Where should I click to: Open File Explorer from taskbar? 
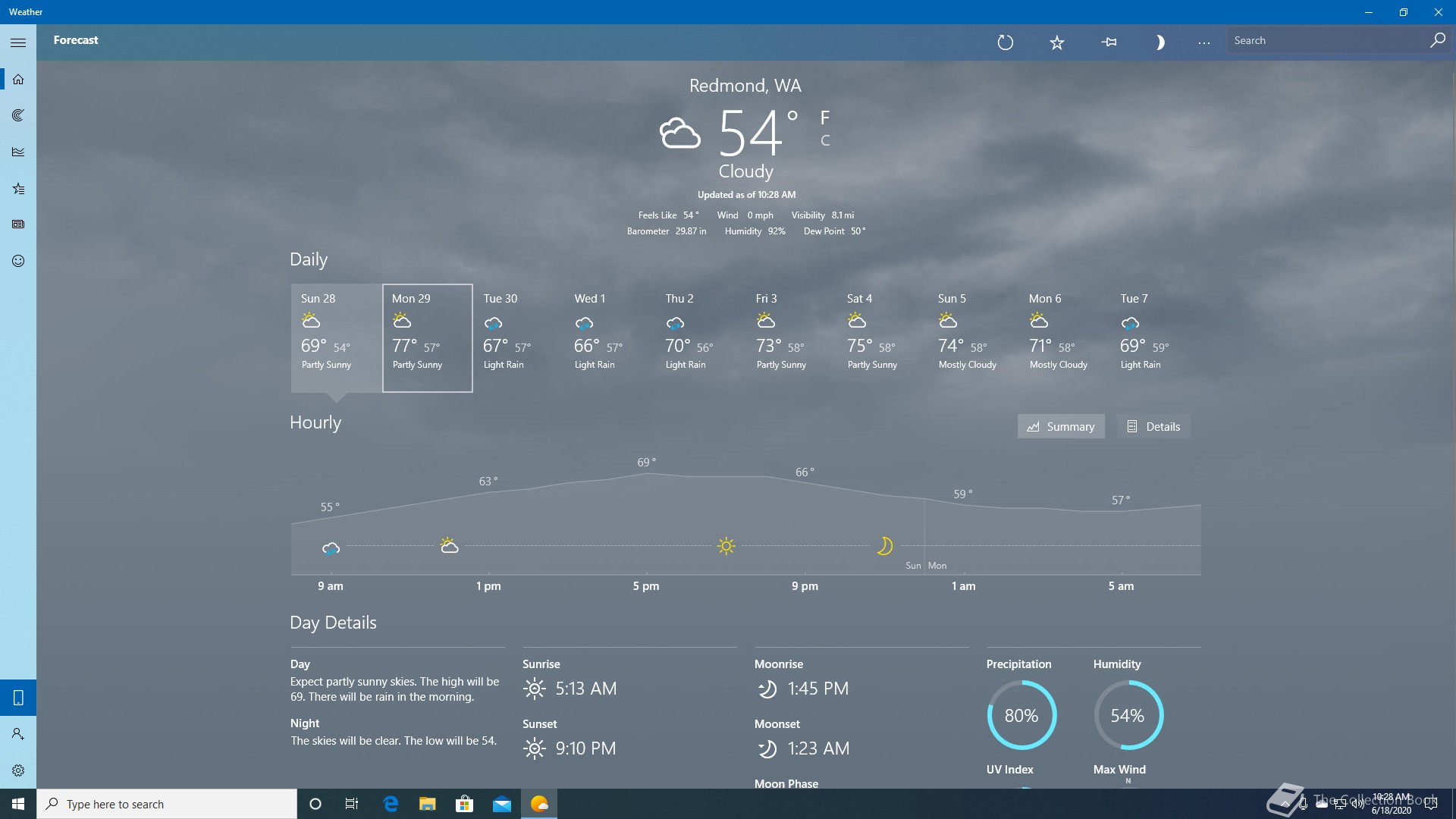428,804
